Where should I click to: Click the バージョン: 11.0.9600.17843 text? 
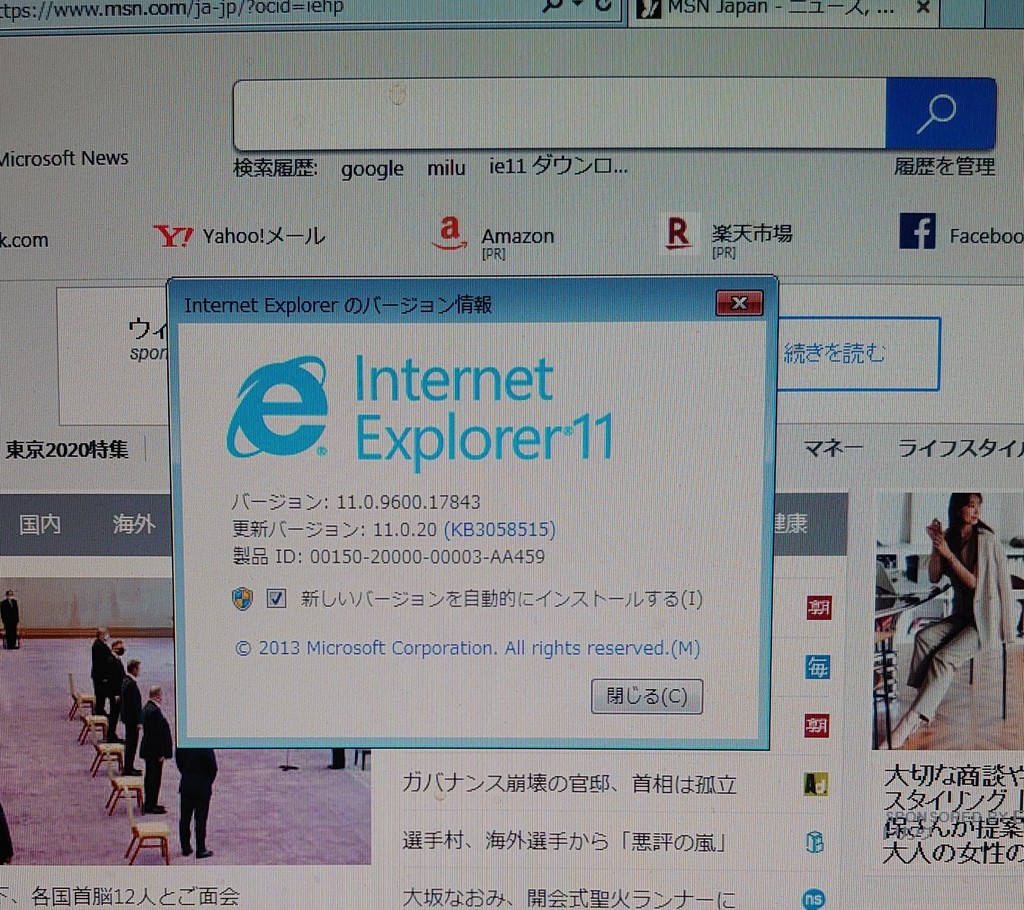(x=356, y=502)
